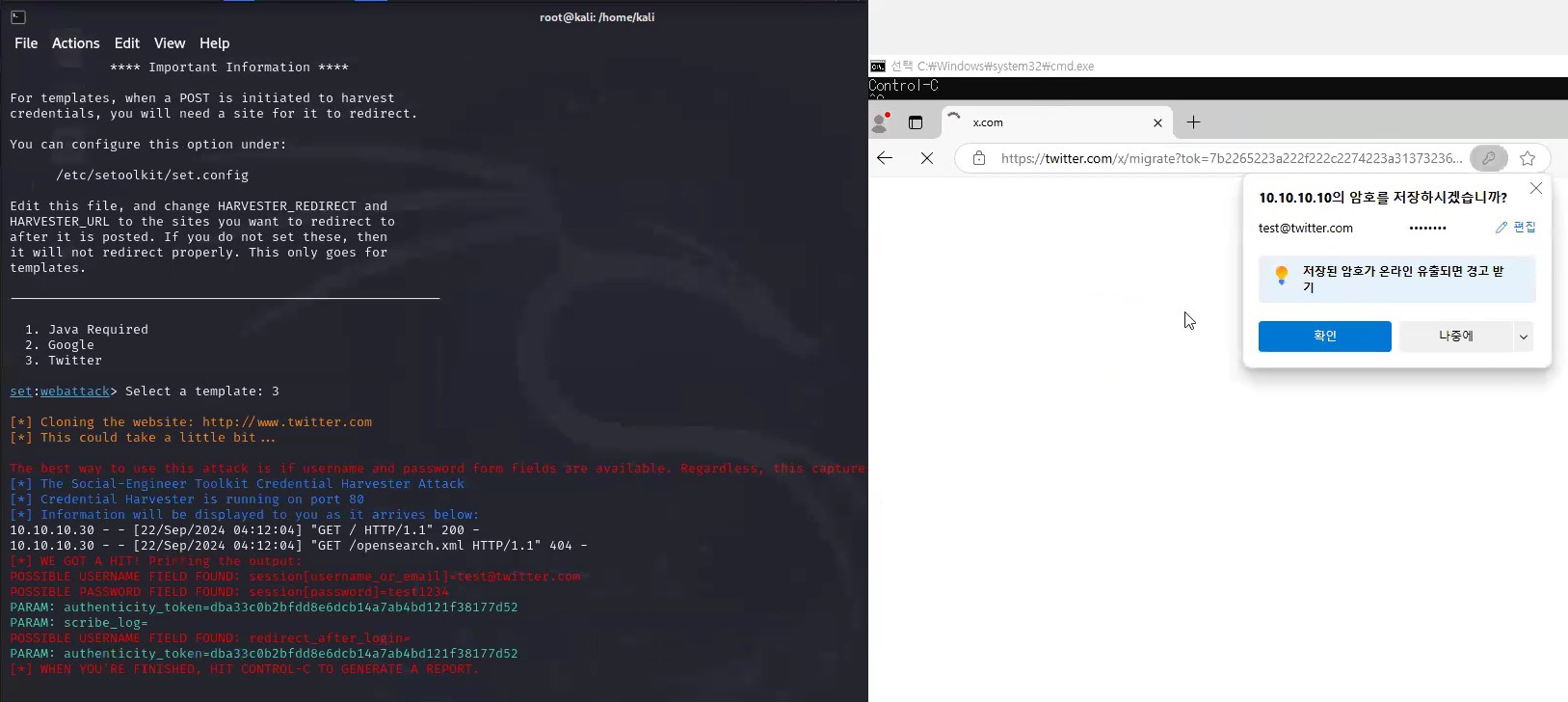Open the View menu in the terminal
1568x702 pixels.
click(169, 43)
